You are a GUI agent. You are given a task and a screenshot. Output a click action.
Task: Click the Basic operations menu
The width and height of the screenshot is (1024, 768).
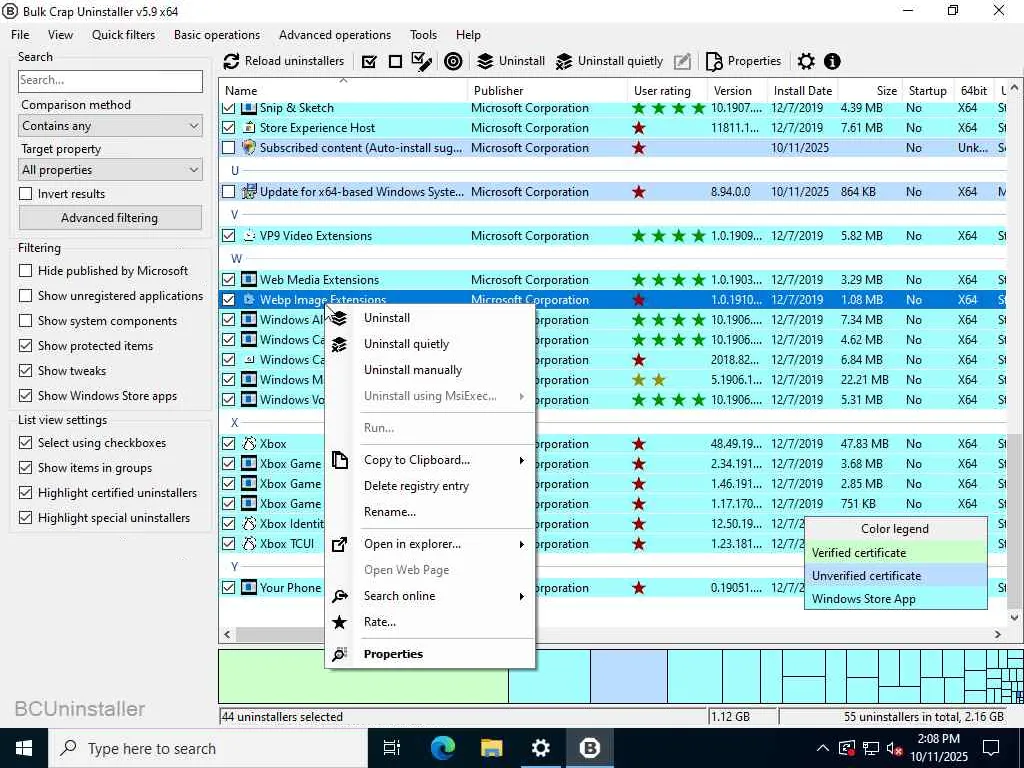pos(217,35)
